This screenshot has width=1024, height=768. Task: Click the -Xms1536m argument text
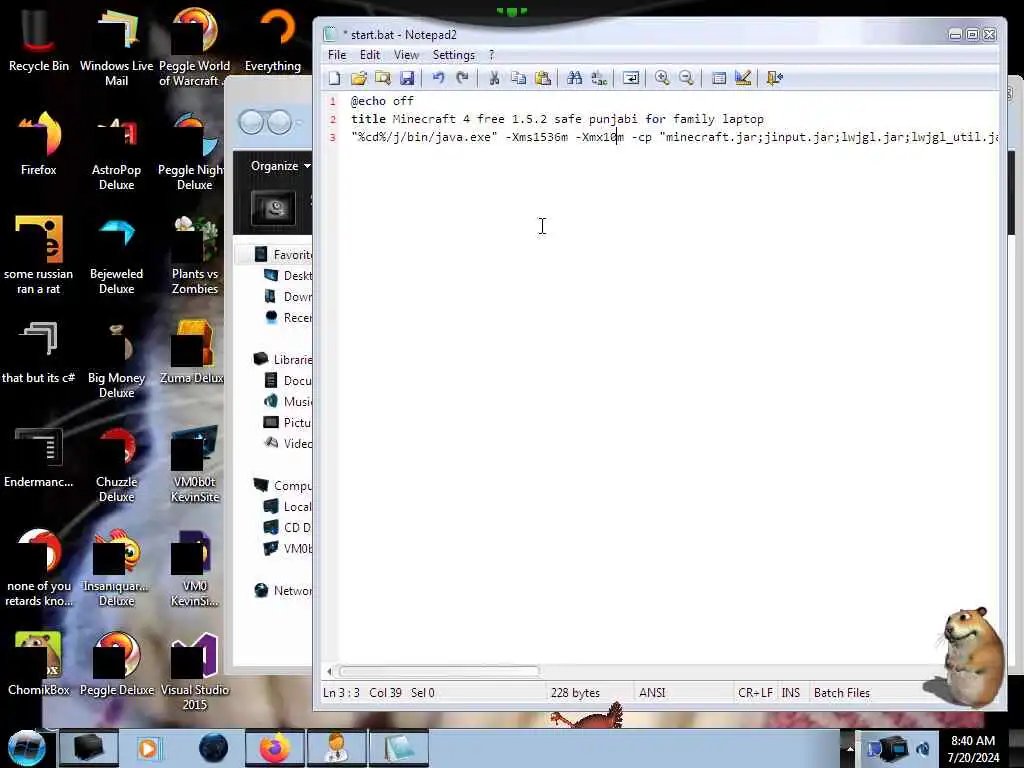536,137
